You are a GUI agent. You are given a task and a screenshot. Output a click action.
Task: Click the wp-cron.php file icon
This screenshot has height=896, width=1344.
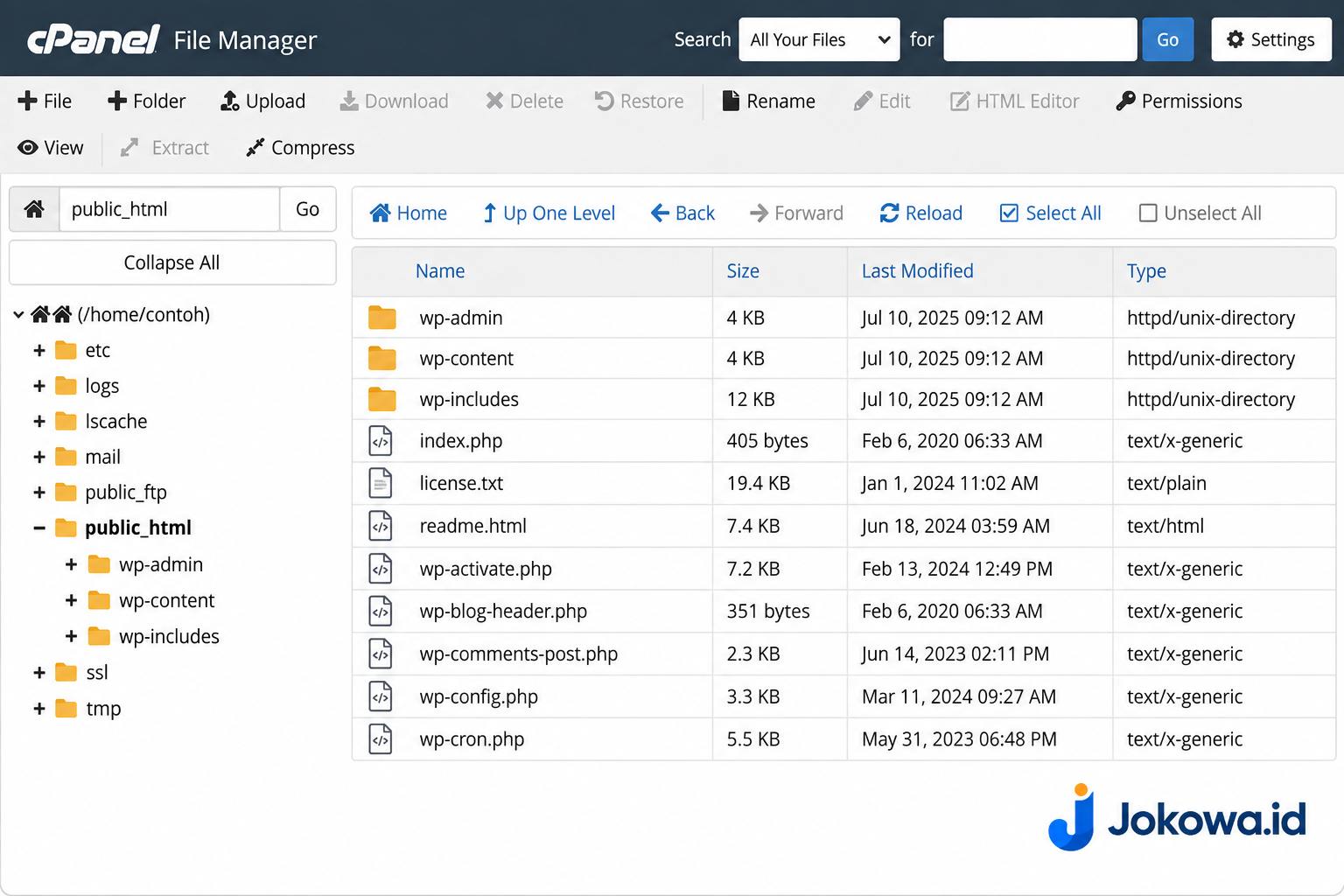381,739
